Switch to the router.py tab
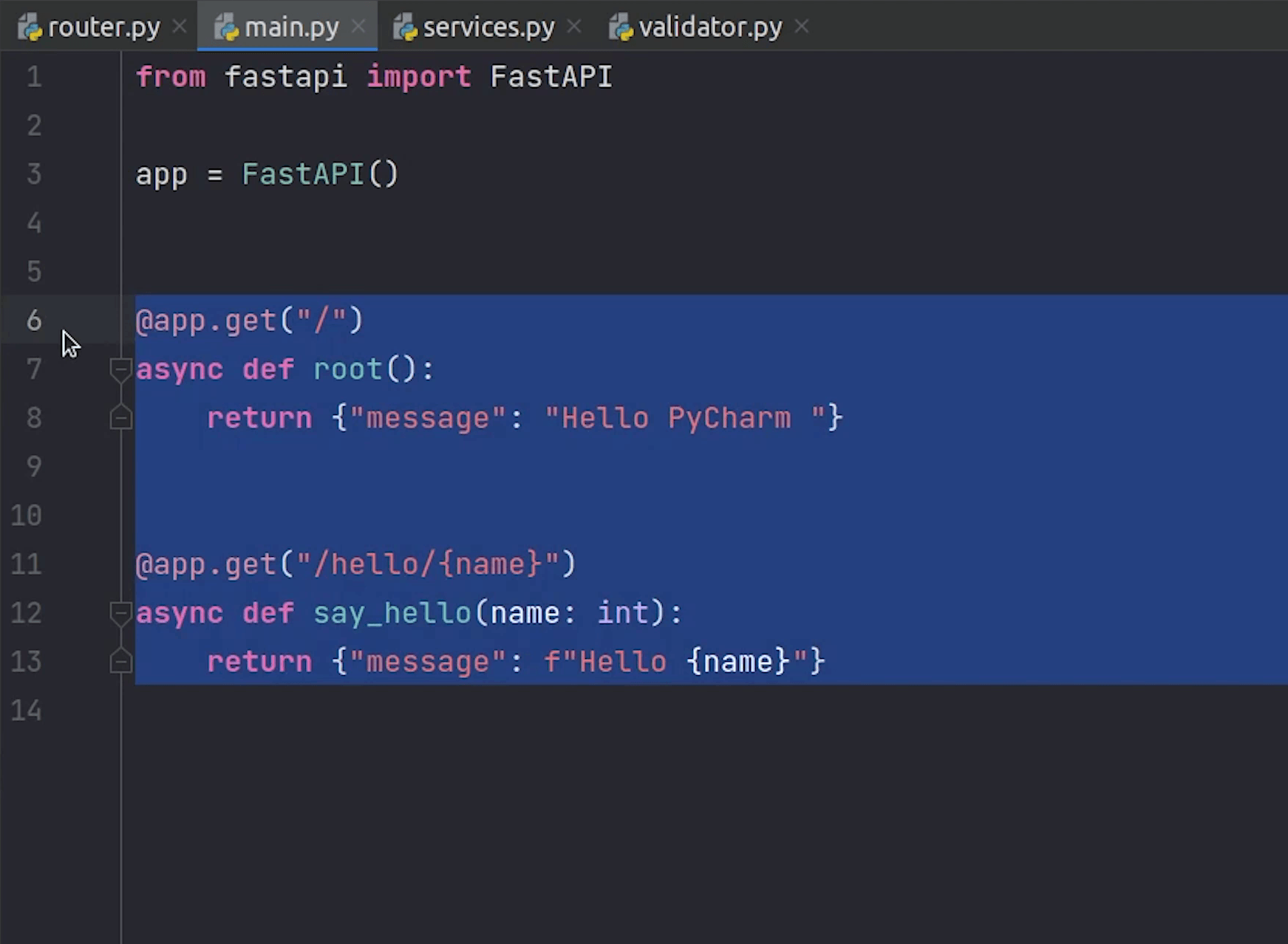This screenshot has width=1288, height=944. (x=103, y=27)
